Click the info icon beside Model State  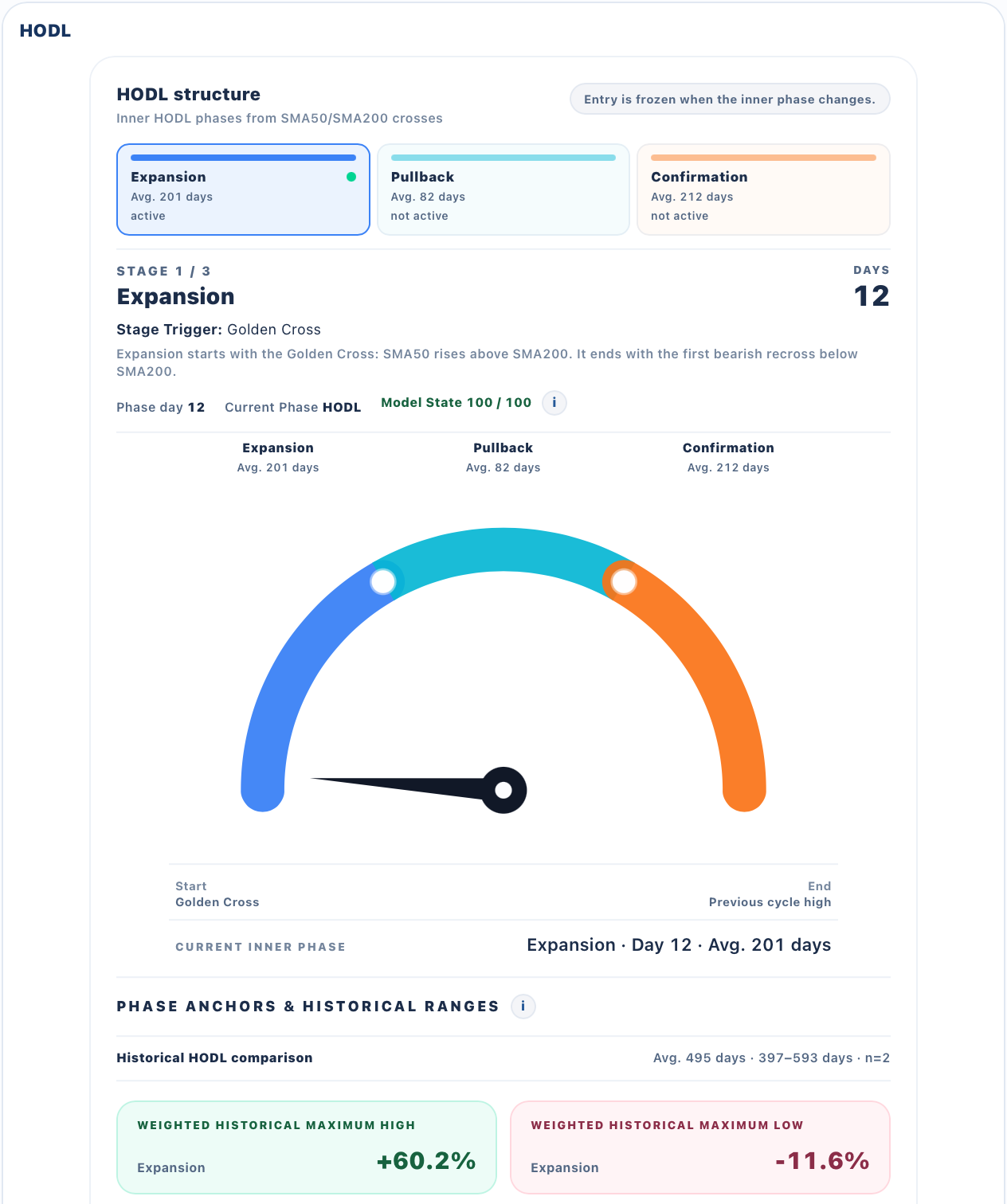pyautogui.click(x=554, y=403)
